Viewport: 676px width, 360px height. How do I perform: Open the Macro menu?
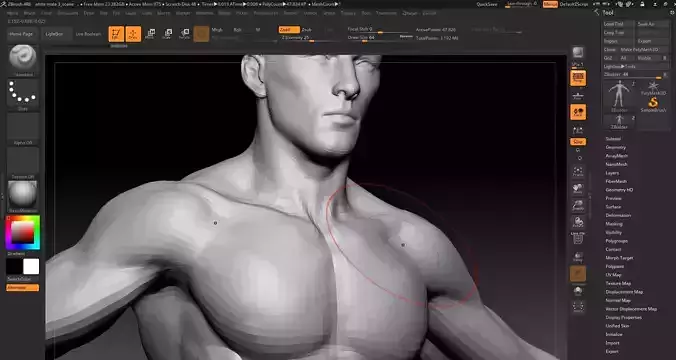[163, 13]
